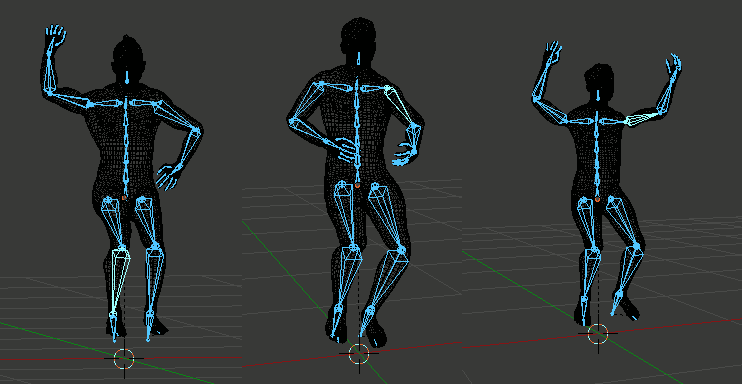The height and width of the screenshot is (384, 742).
Task: Select the hand bones resting on the hip of the one-arm-raised figure
Action: click(x=168, y=176)
